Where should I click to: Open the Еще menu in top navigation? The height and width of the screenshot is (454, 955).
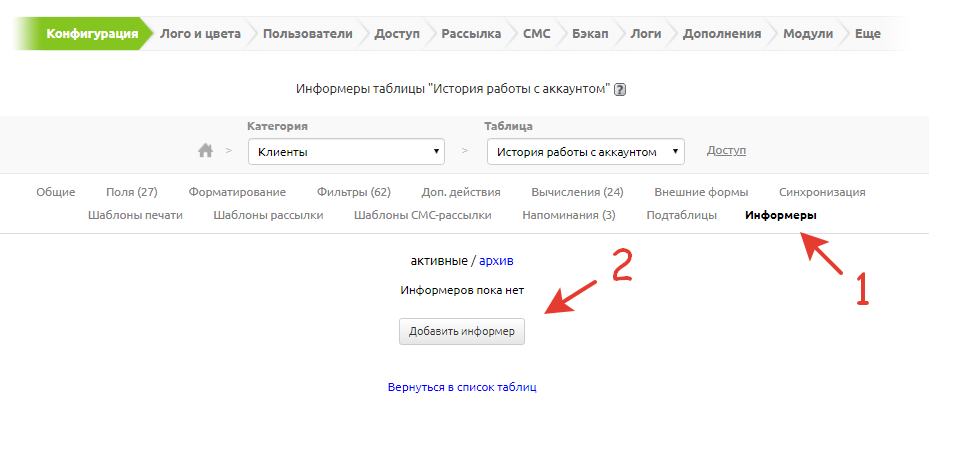pos(867,33)
